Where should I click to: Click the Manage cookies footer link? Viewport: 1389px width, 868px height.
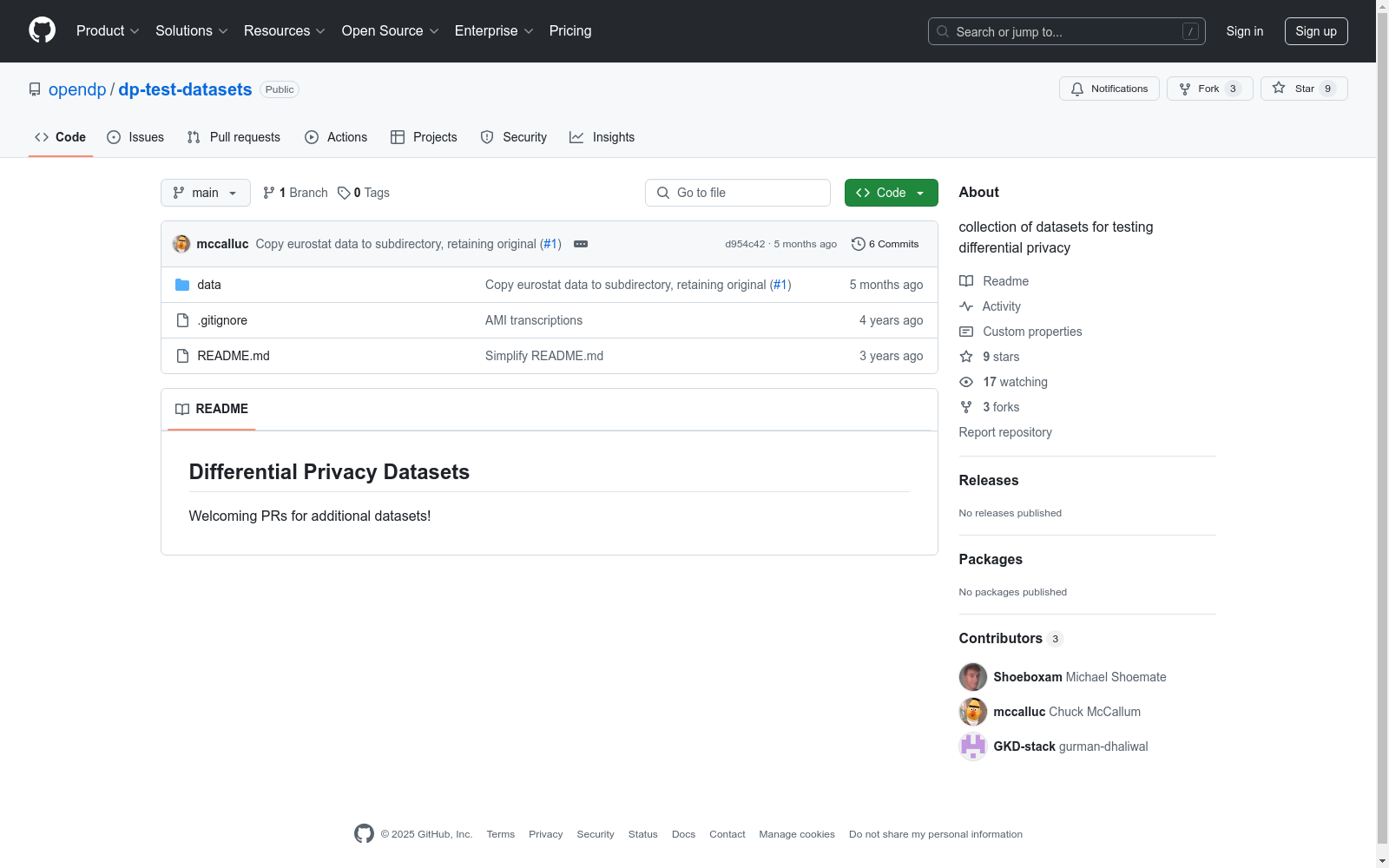point(797,834)
